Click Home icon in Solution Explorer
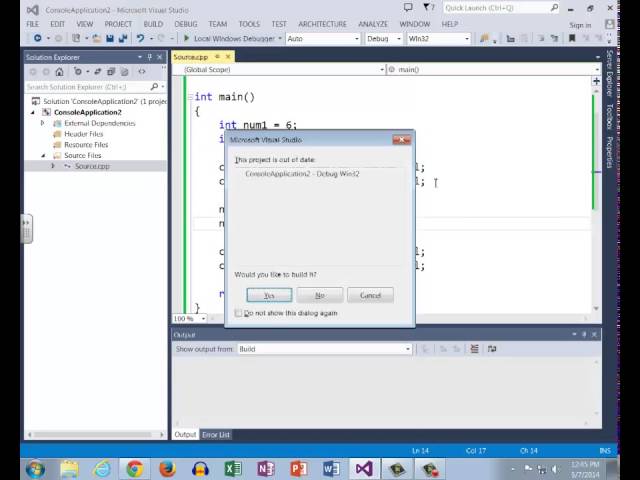This screenshot has height=480, width=640. (x=60, y=72)
